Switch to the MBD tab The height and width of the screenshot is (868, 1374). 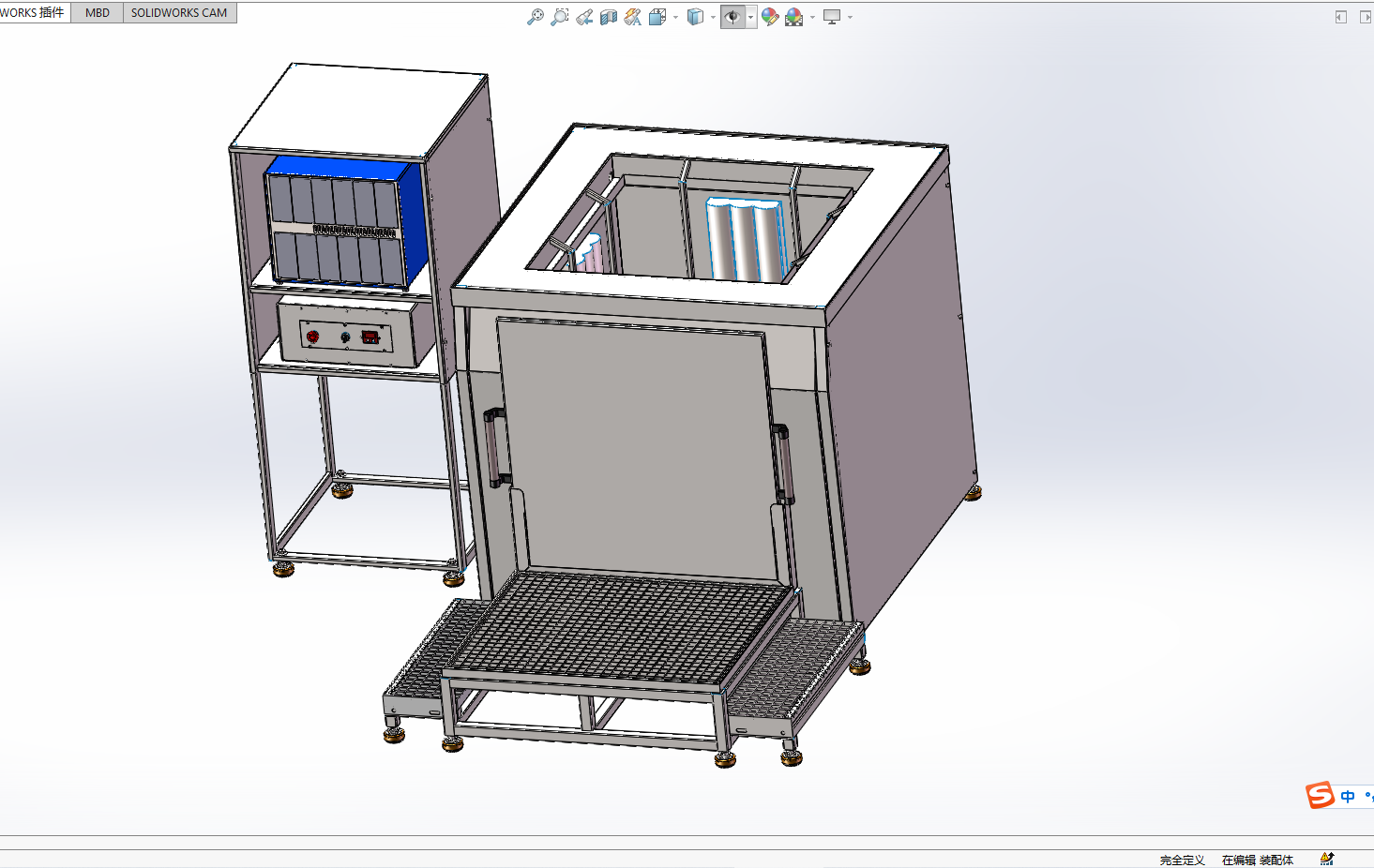[x=98, y=13]
